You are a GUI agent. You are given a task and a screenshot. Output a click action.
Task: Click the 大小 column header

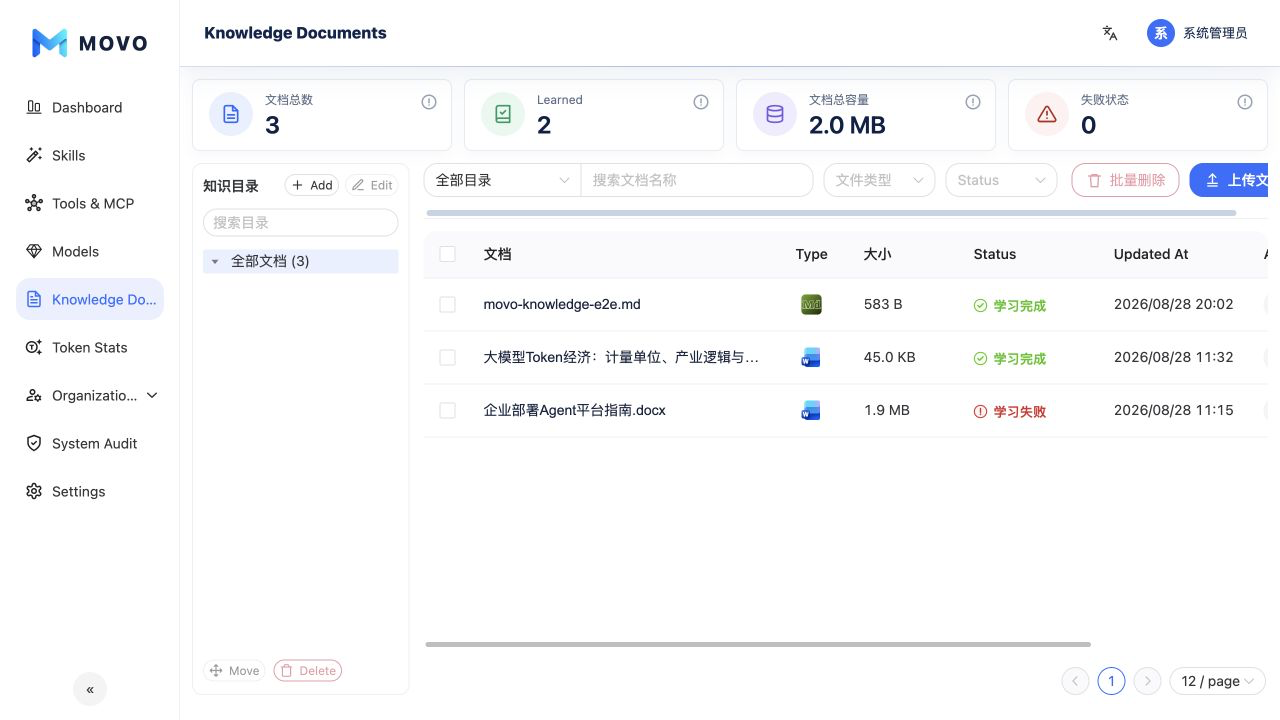coord(877,254)
